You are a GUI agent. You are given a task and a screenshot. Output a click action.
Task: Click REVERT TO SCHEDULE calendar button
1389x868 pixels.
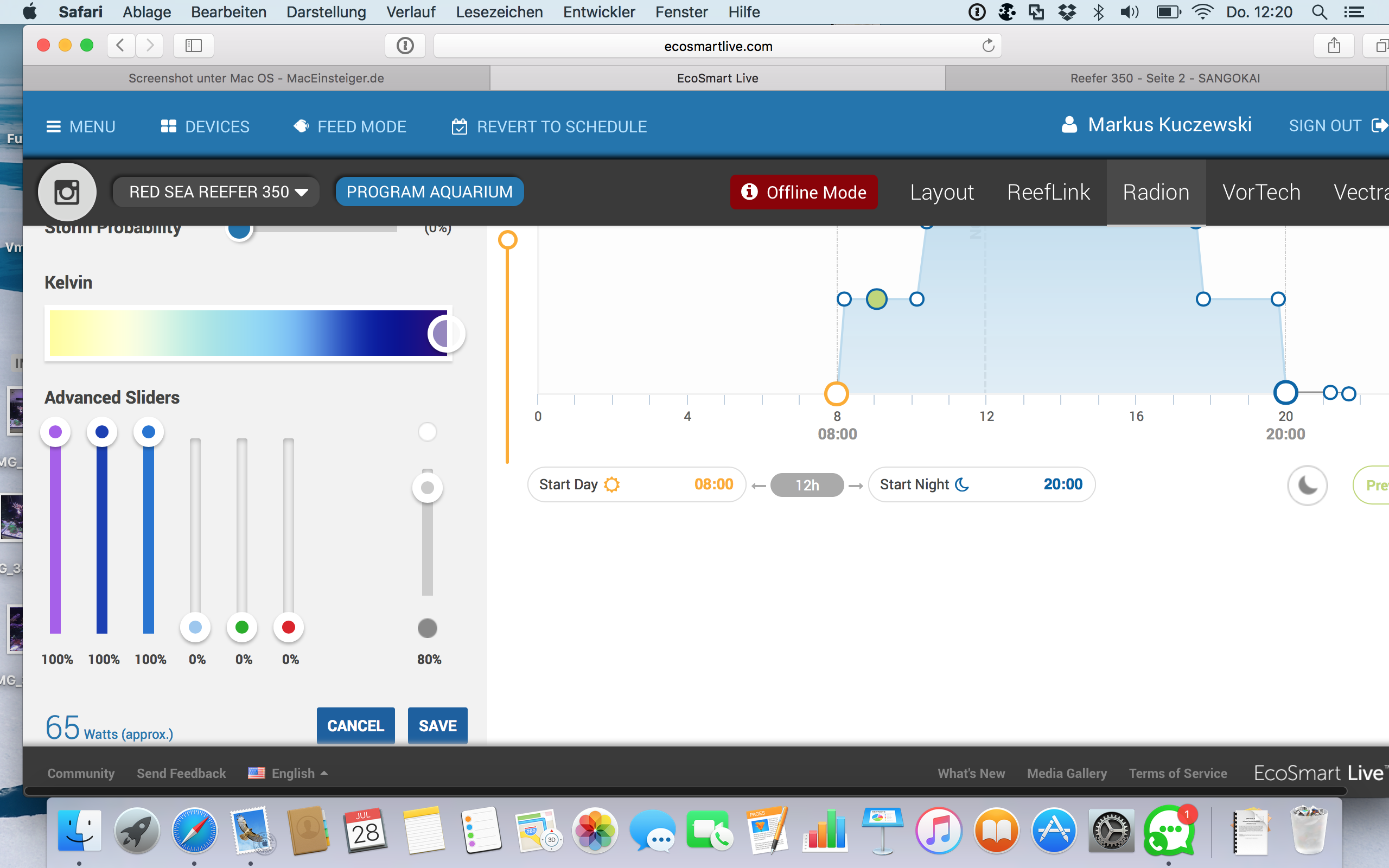(549, 126)
